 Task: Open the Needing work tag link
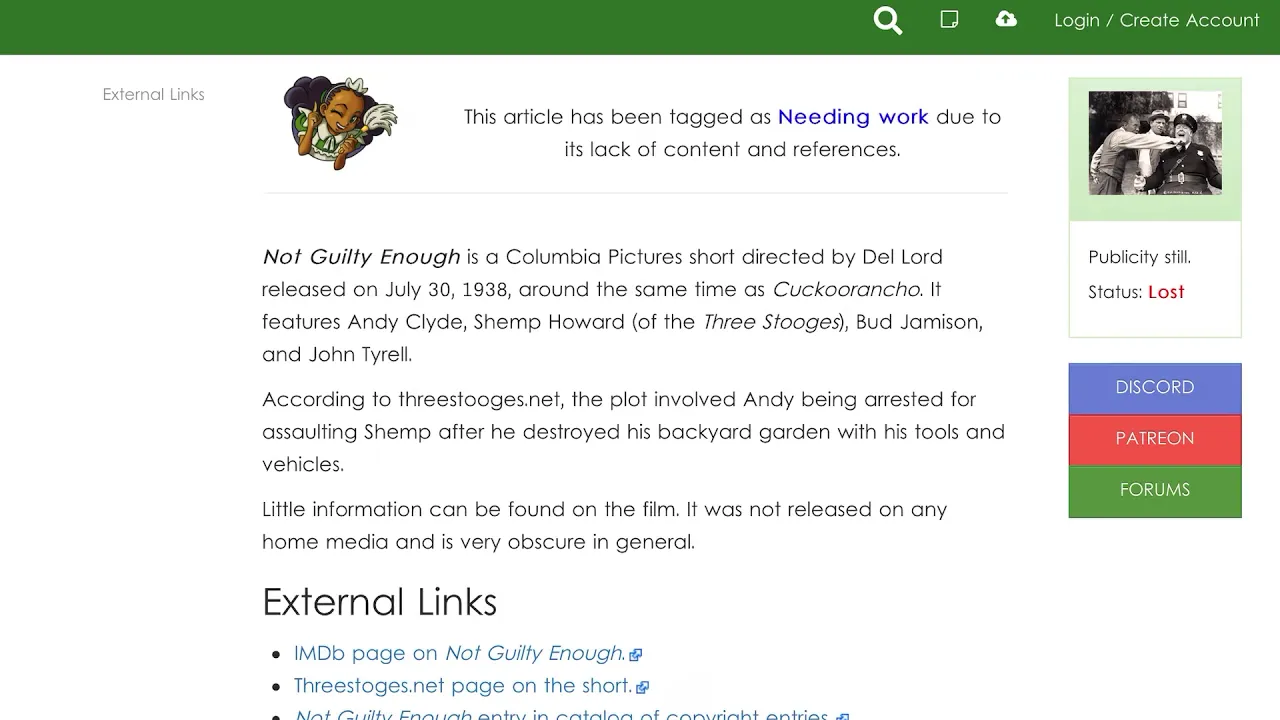pos(853,117)
